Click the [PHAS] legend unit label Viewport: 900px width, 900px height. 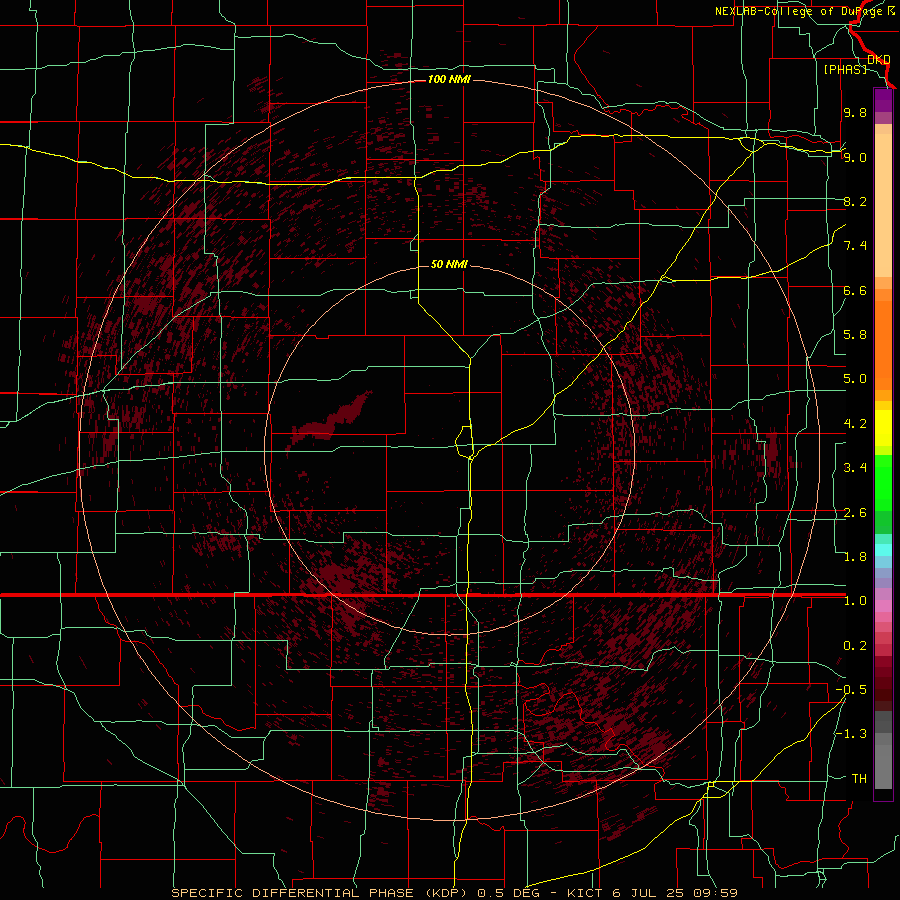point(845,69)
